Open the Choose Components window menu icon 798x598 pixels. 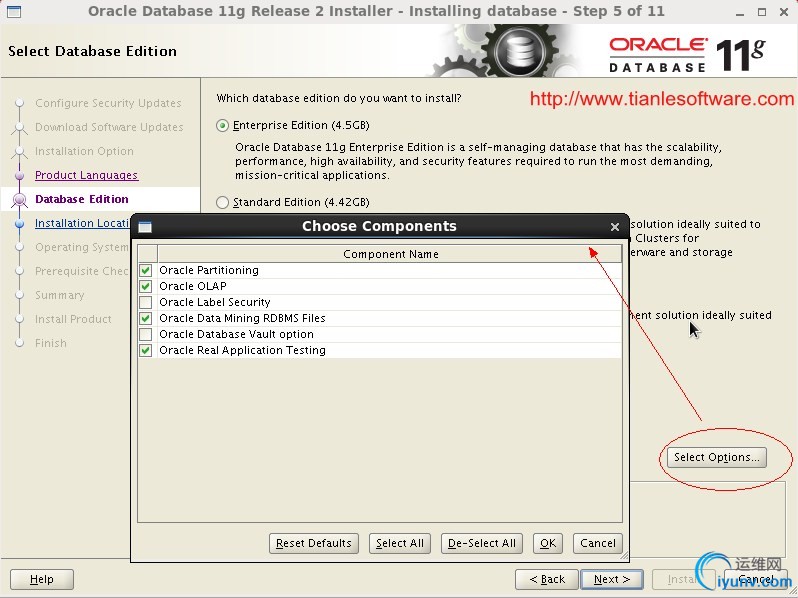145,227
